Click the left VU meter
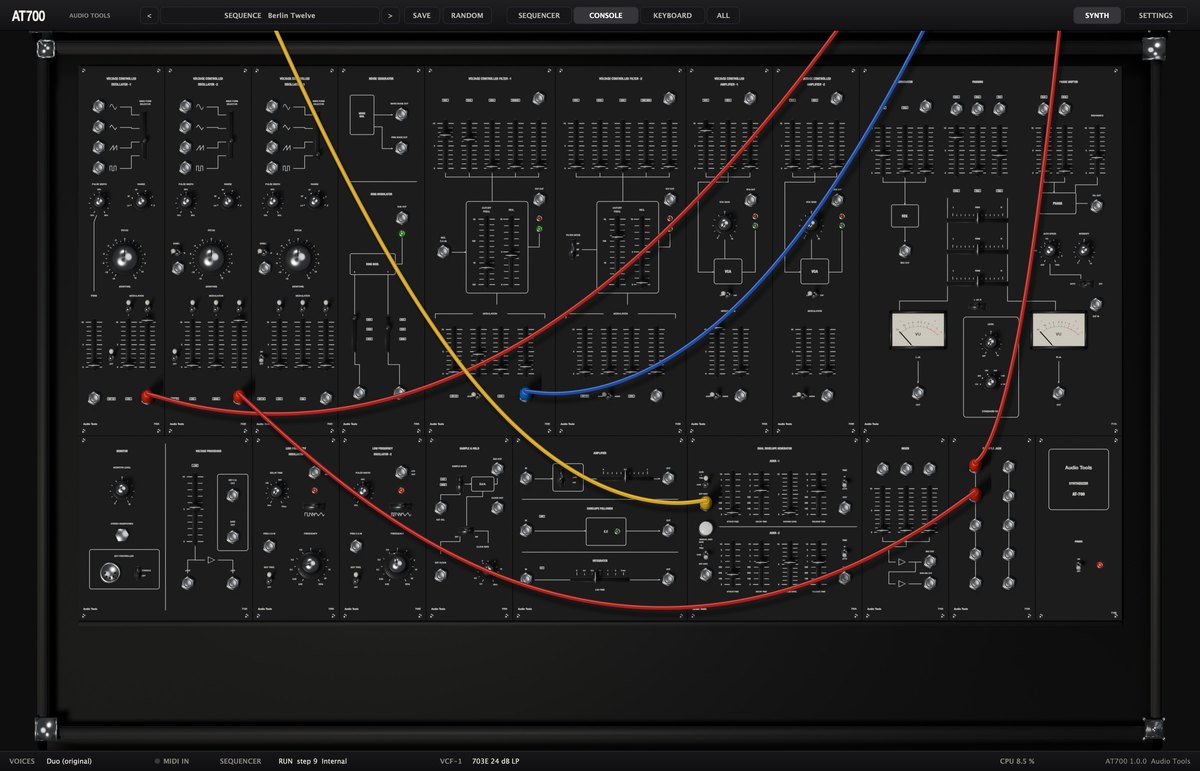Screen dimensions: 1200x771 click(918, 330)
